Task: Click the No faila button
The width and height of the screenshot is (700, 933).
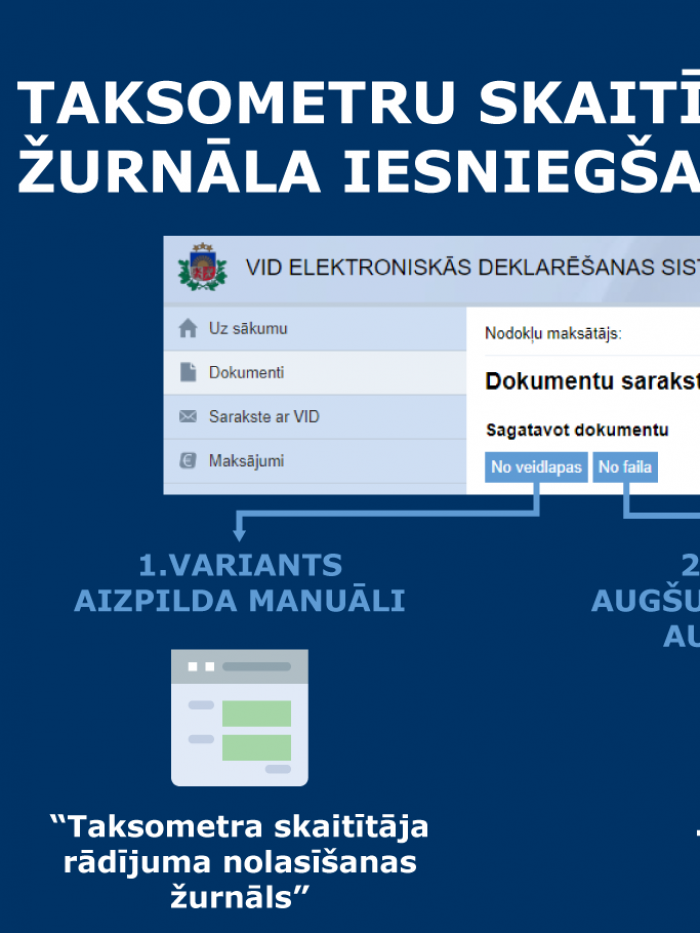Action: [x=625, y=467]
